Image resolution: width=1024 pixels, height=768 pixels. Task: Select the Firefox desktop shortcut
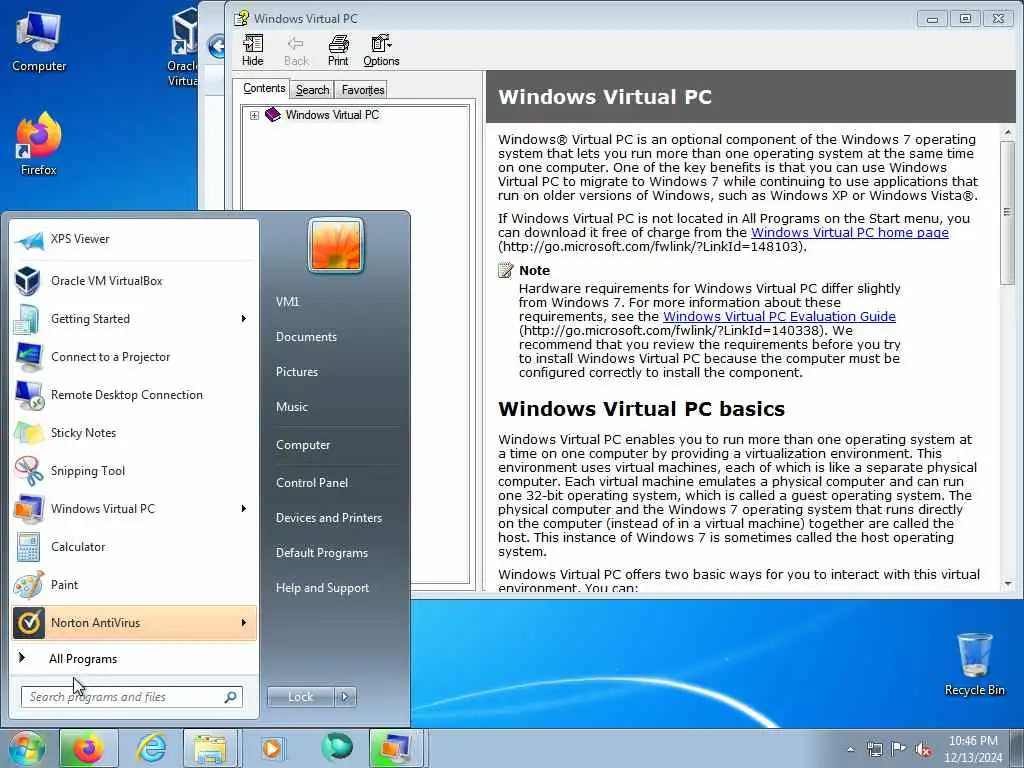39,144
